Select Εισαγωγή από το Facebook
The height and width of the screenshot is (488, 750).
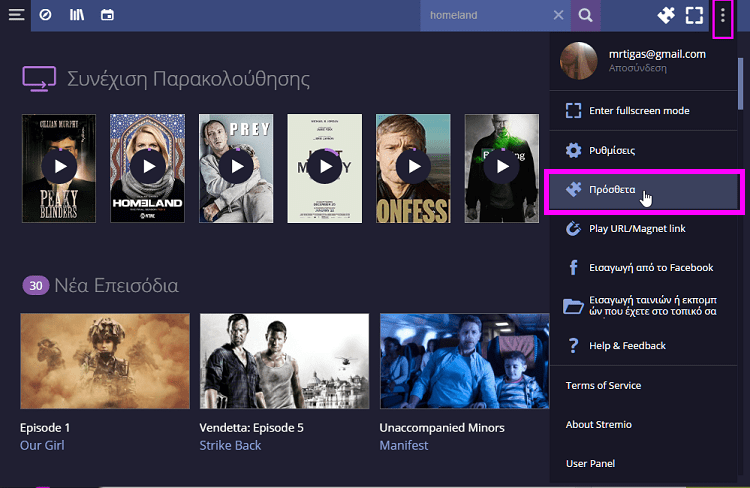click(x=643, y=267)
